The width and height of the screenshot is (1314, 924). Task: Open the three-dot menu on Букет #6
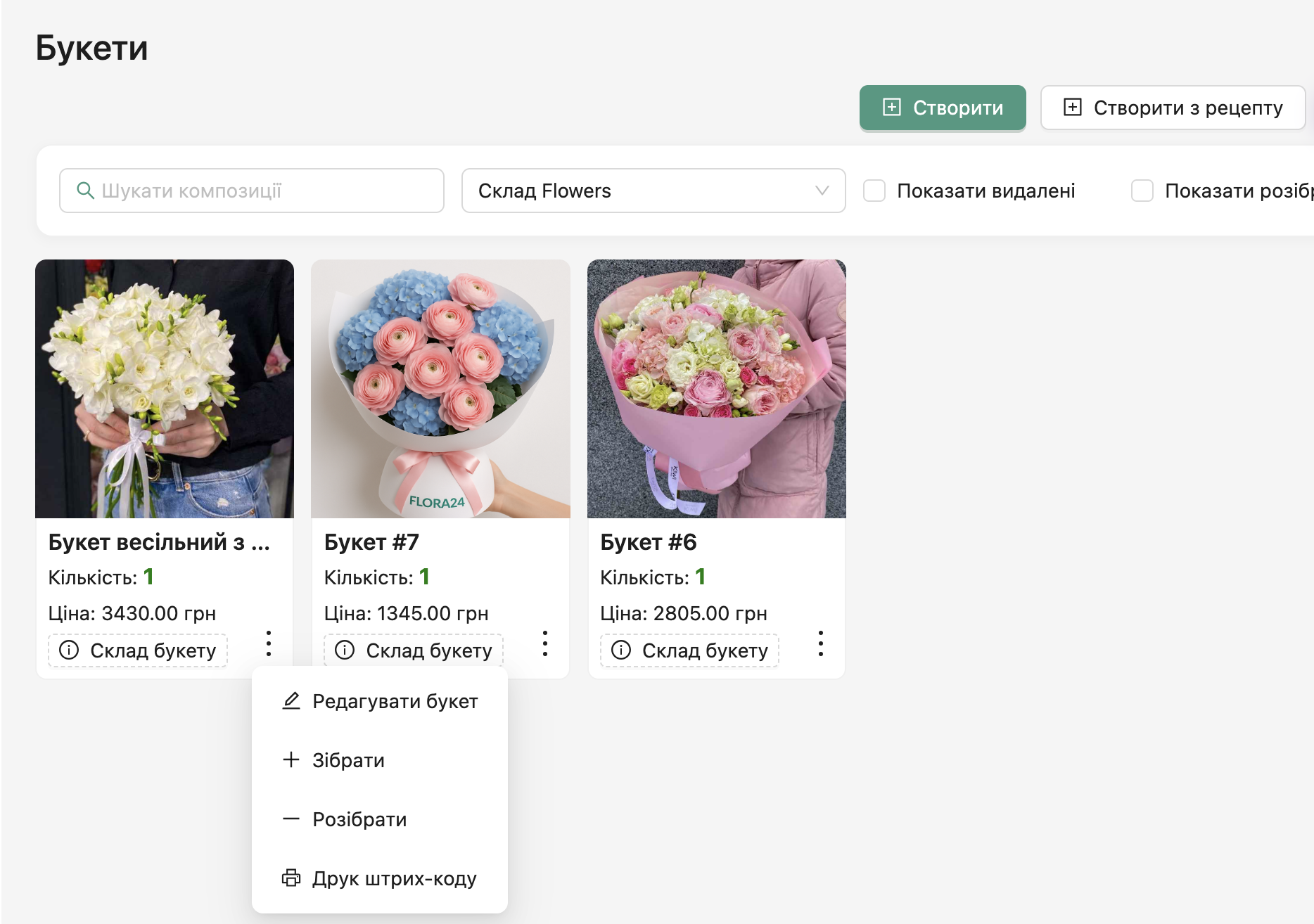pyautogui.click(x=820, y=643)
